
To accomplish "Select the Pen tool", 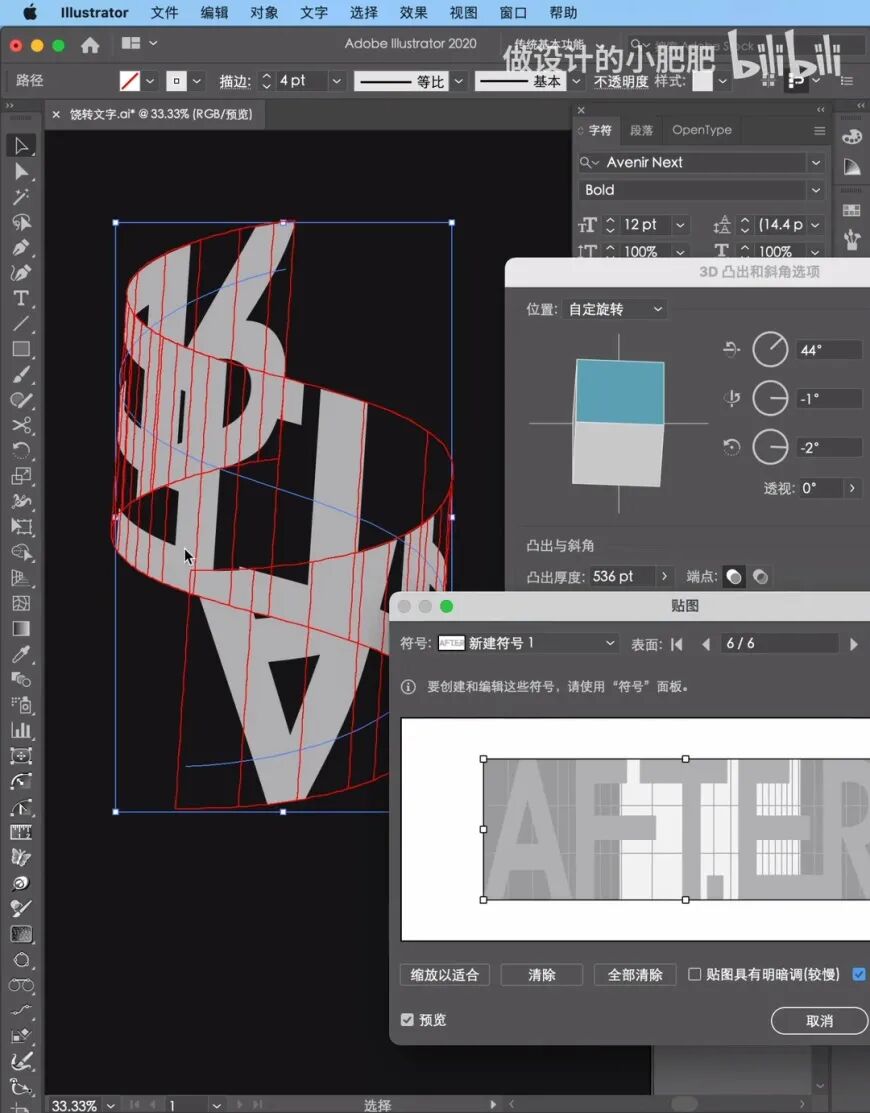I will pos(21,248).
